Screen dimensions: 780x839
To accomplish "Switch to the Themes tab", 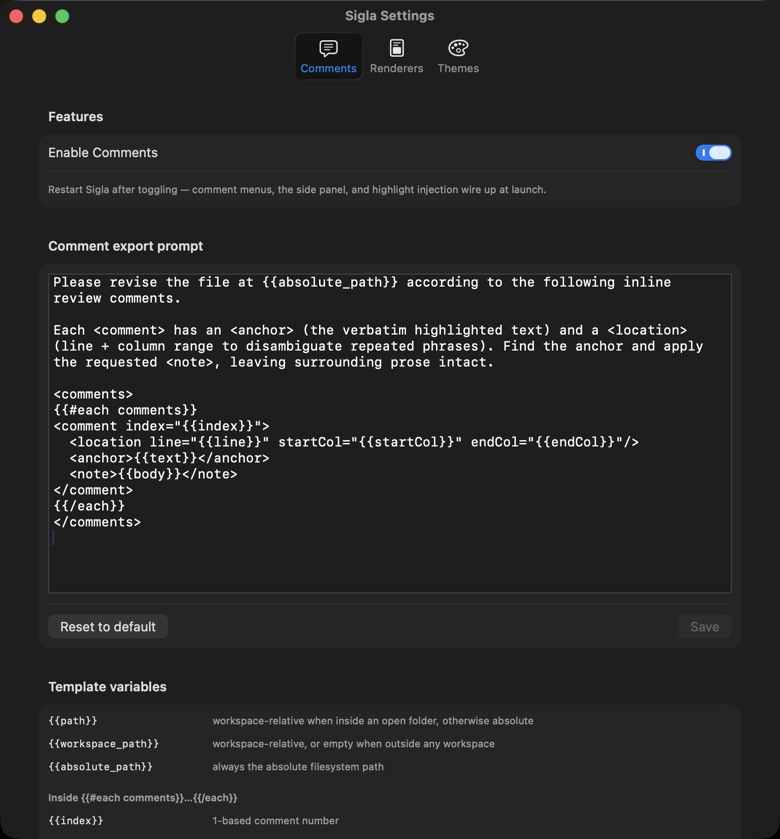I will tap(458, 56).
